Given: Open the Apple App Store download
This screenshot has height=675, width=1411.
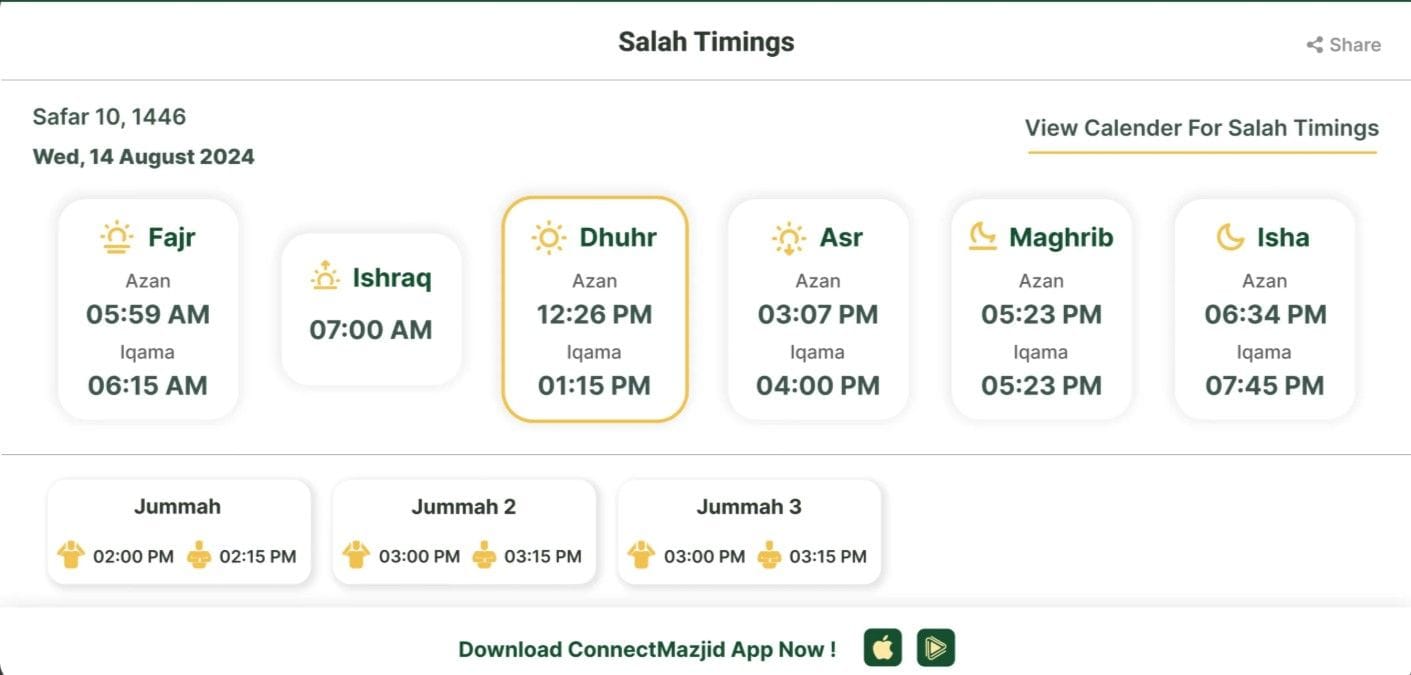Looking at the screenshot, I should click(882, 648).
